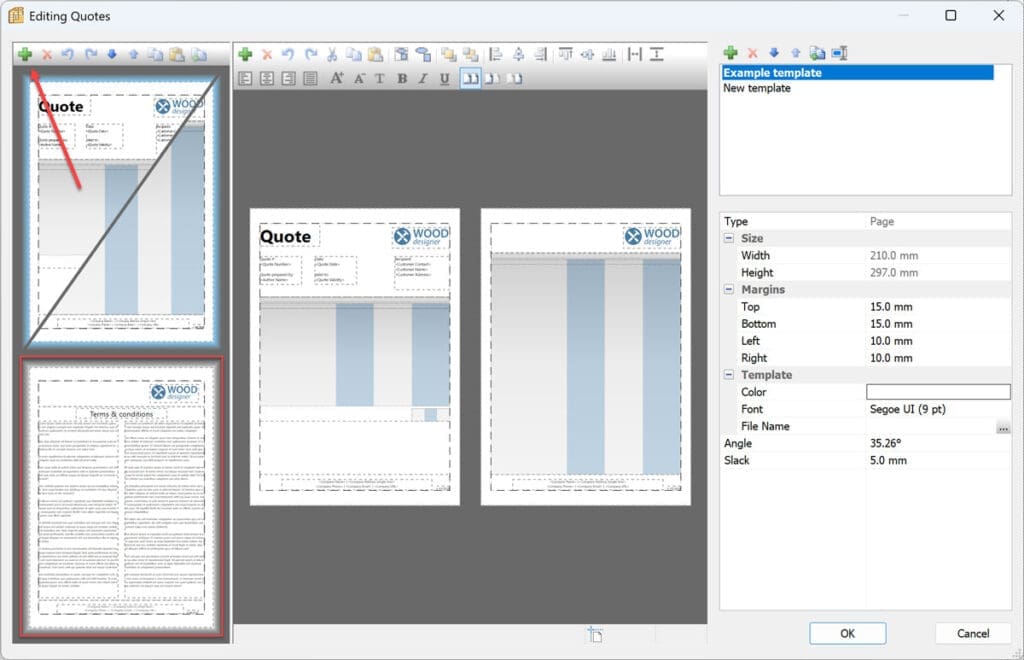Screen dimensions: 1024x660
Task: Delete page using red X above page thumbnails
Action: (46, 55)
